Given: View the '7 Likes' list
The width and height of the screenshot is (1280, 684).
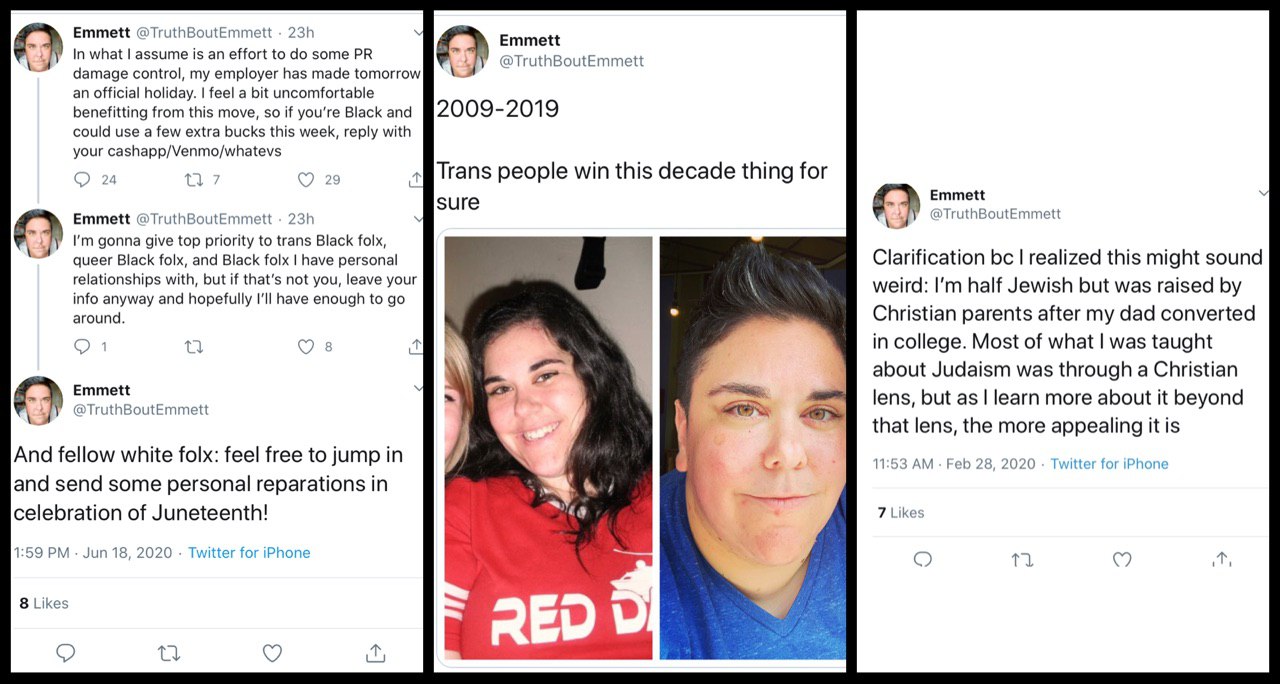Looking at the screenshot, I should pyautogui.click(x=901, y=513).
